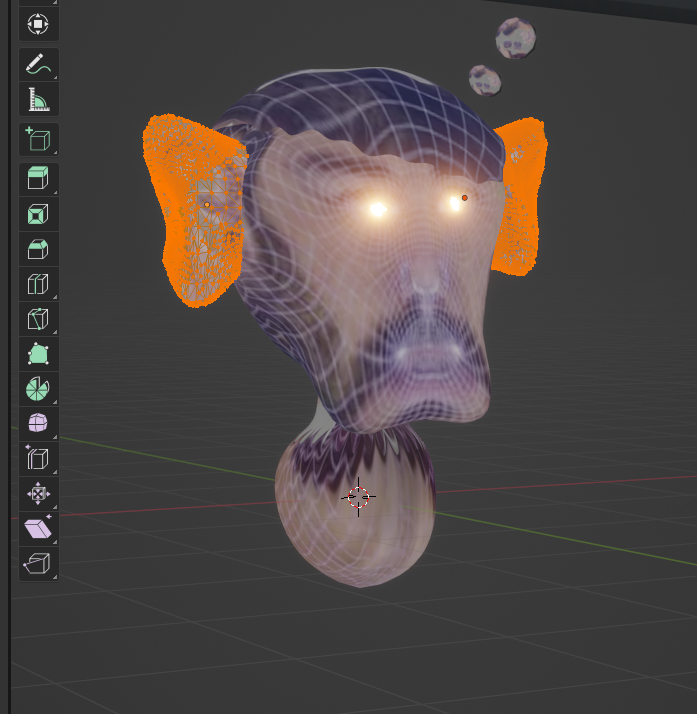Select the Transform tool
Screen dimensions: 697x714
point(39,24)
